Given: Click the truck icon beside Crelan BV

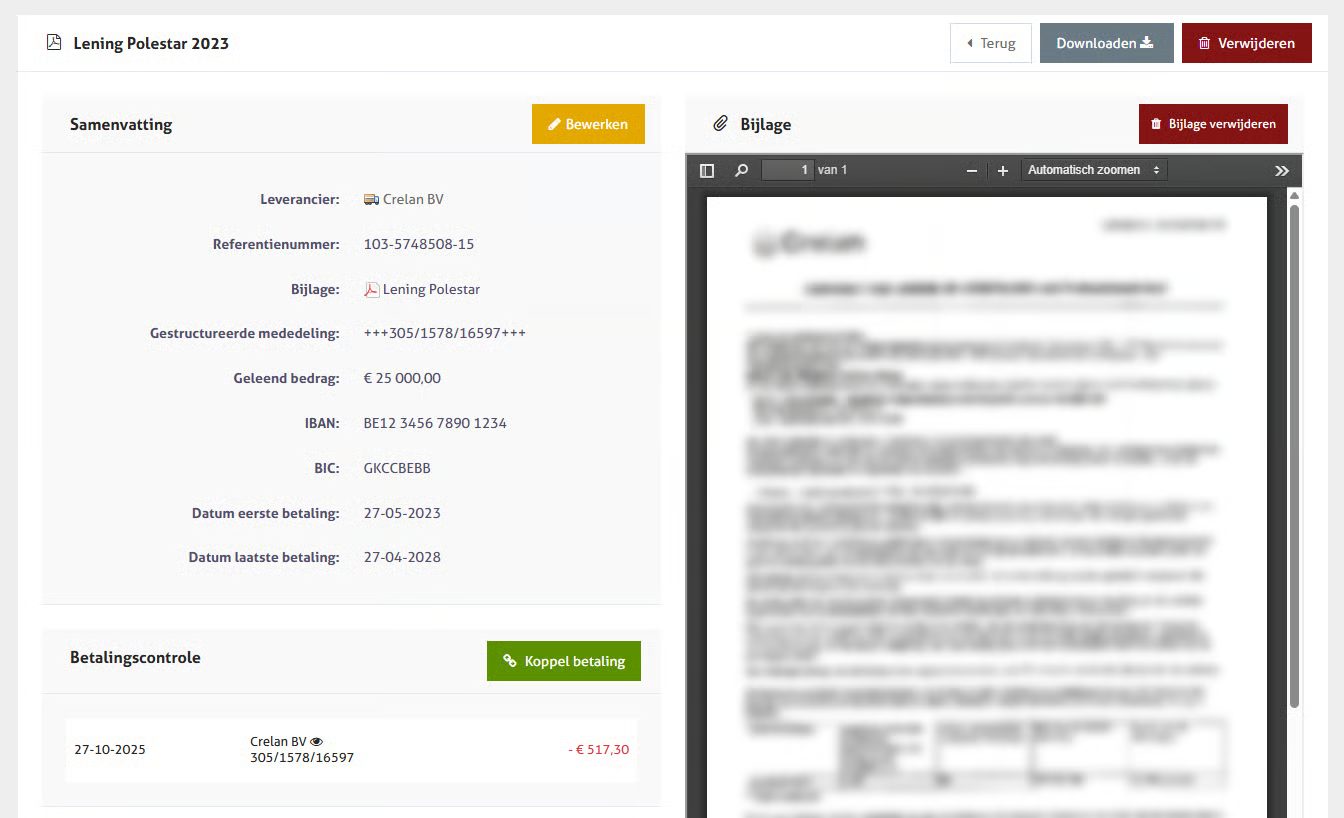Looking at the screenshot, I should tap(371, 200).
